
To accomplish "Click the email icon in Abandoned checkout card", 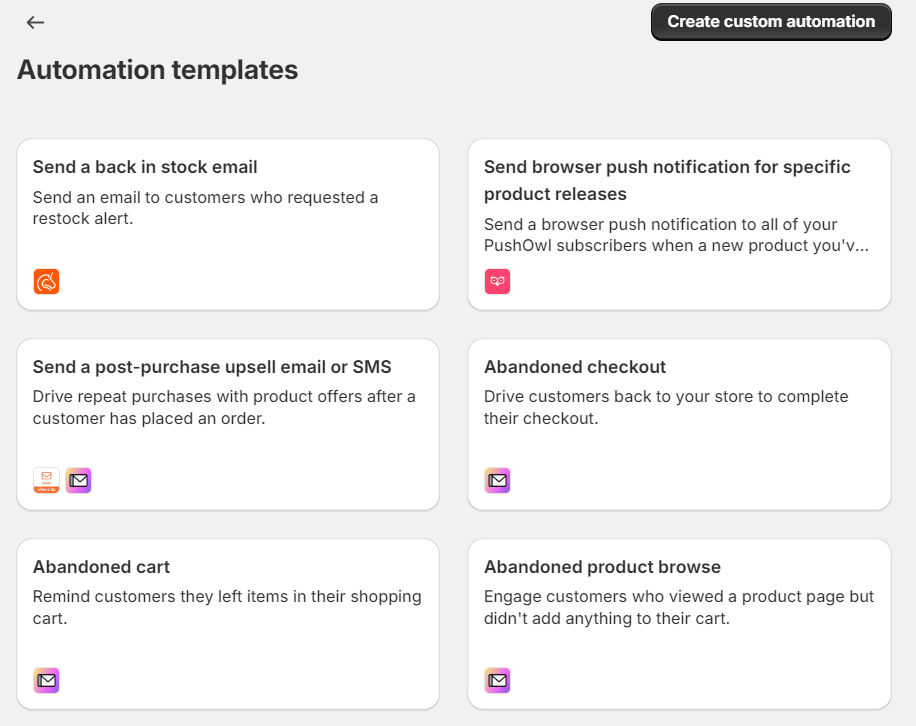I will (497, 480).
